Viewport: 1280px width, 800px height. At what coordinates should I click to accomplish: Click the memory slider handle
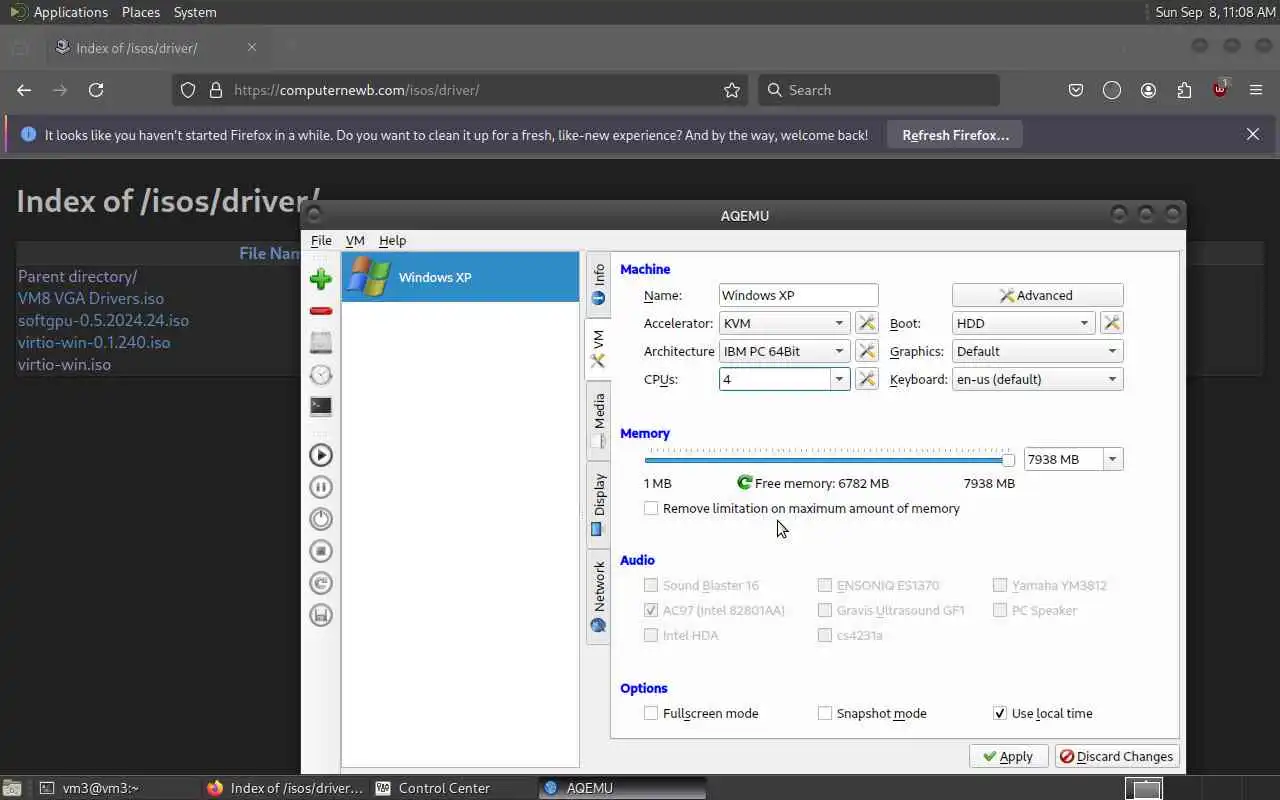(x=1008, y=459)
